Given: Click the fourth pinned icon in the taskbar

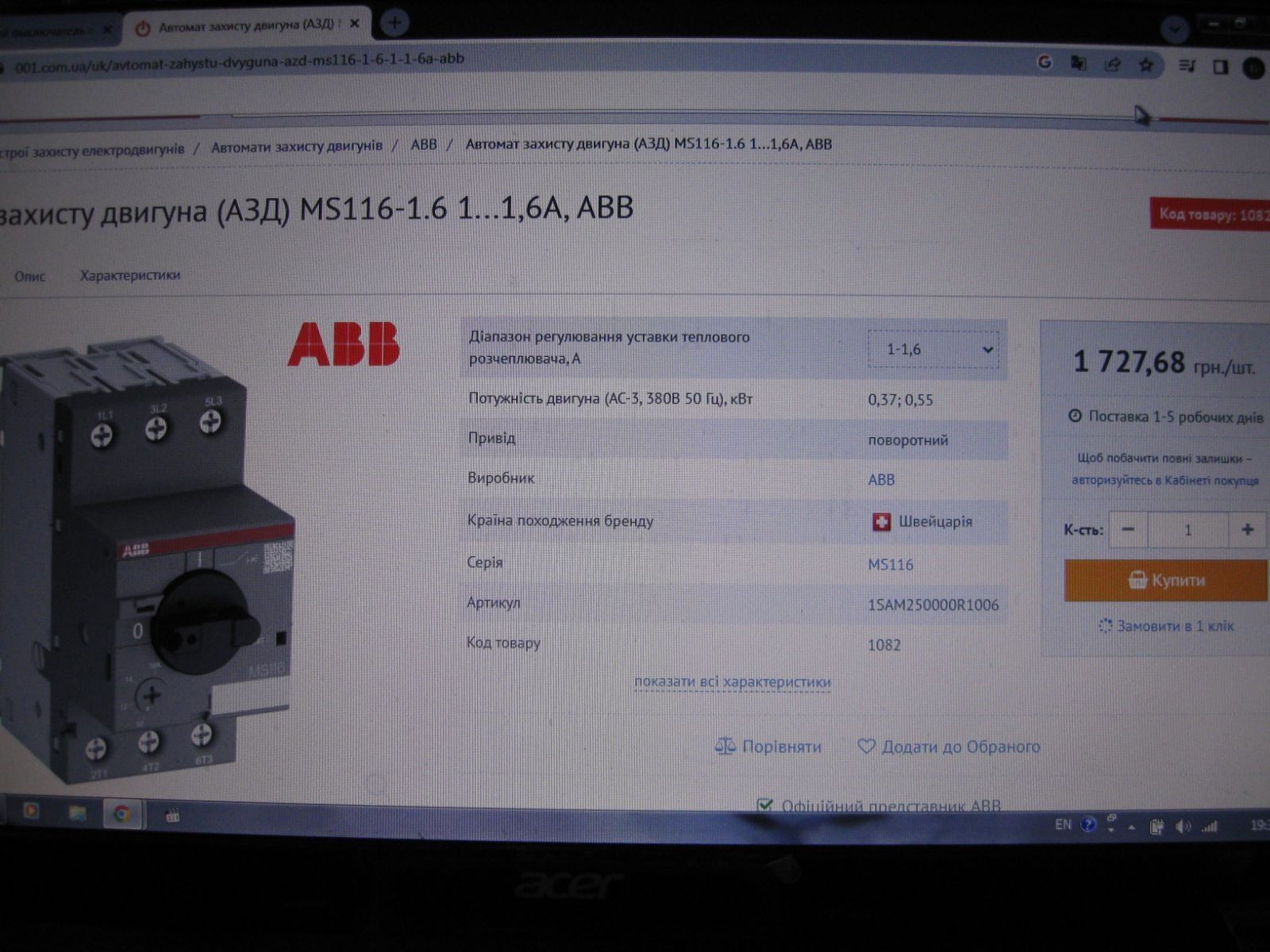Looking at the screenshot, I should [x=172, y=816].
